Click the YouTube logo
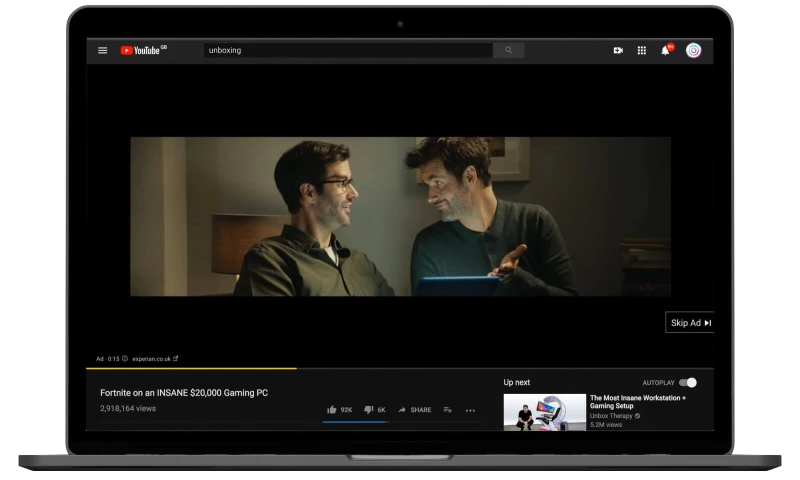The image size is (800, 480). [x=142, y=50]
